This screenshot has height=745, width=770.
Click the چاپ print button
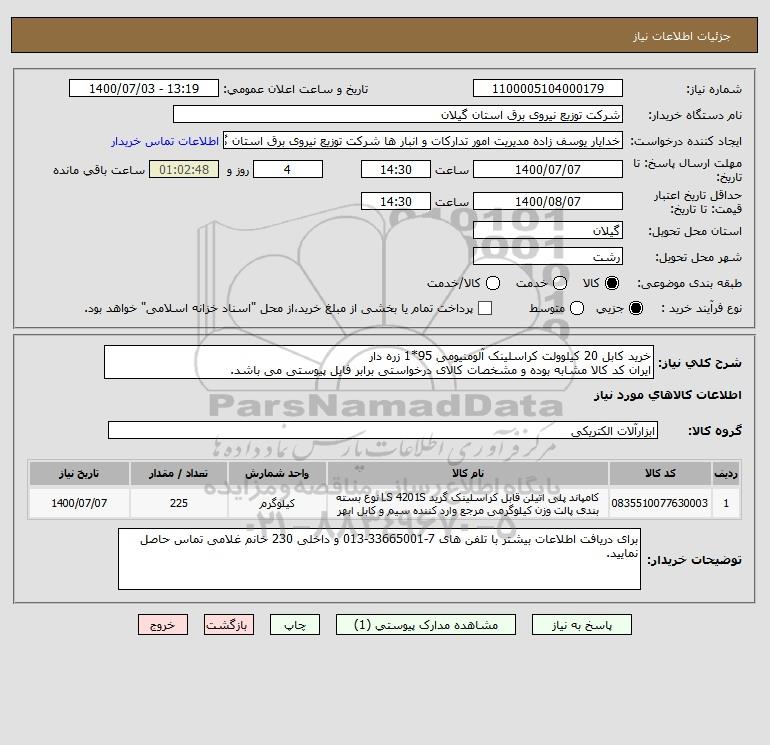coord(295,625)
